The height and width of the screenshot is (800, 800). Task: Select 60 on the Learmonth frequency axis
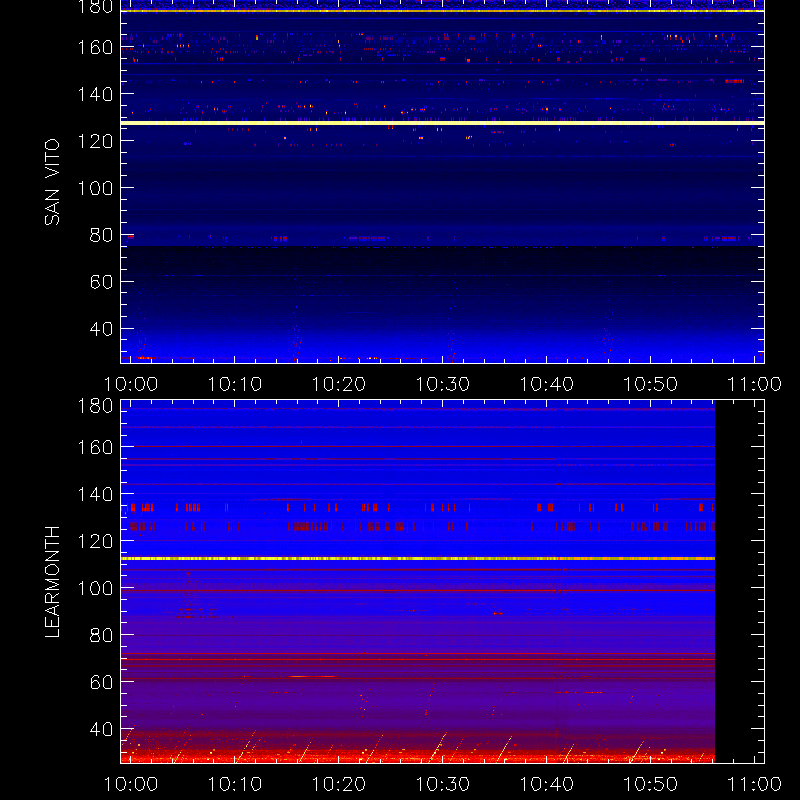101,682
